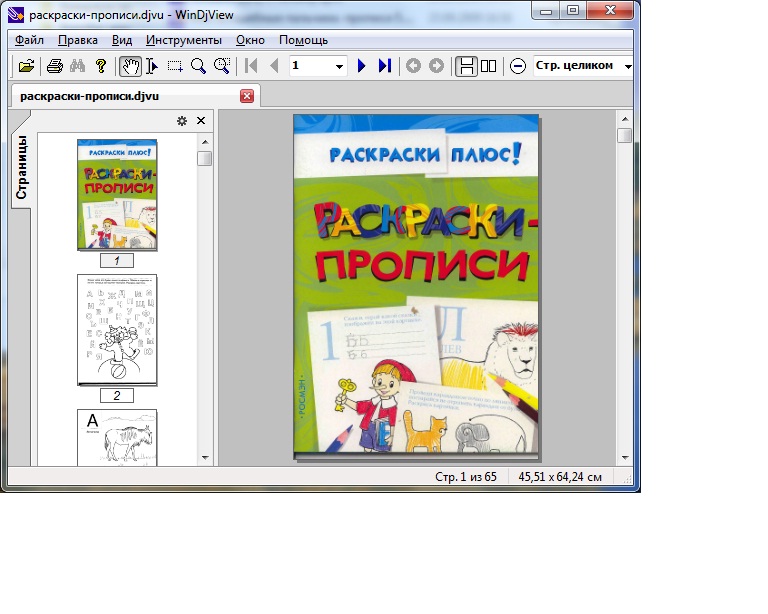Maximize the WinDjView window
768x614 pixels.
(573, 11)
